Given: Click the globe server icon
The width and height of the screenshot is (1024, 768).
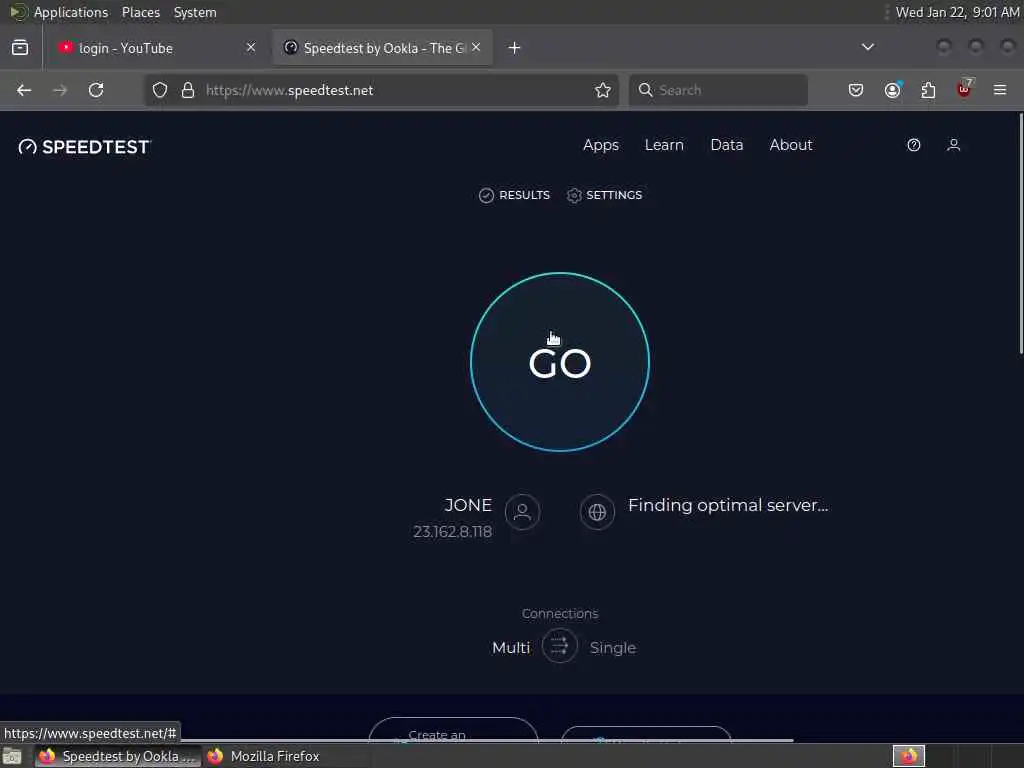Looking at the screenshot, I should (597, 512).
